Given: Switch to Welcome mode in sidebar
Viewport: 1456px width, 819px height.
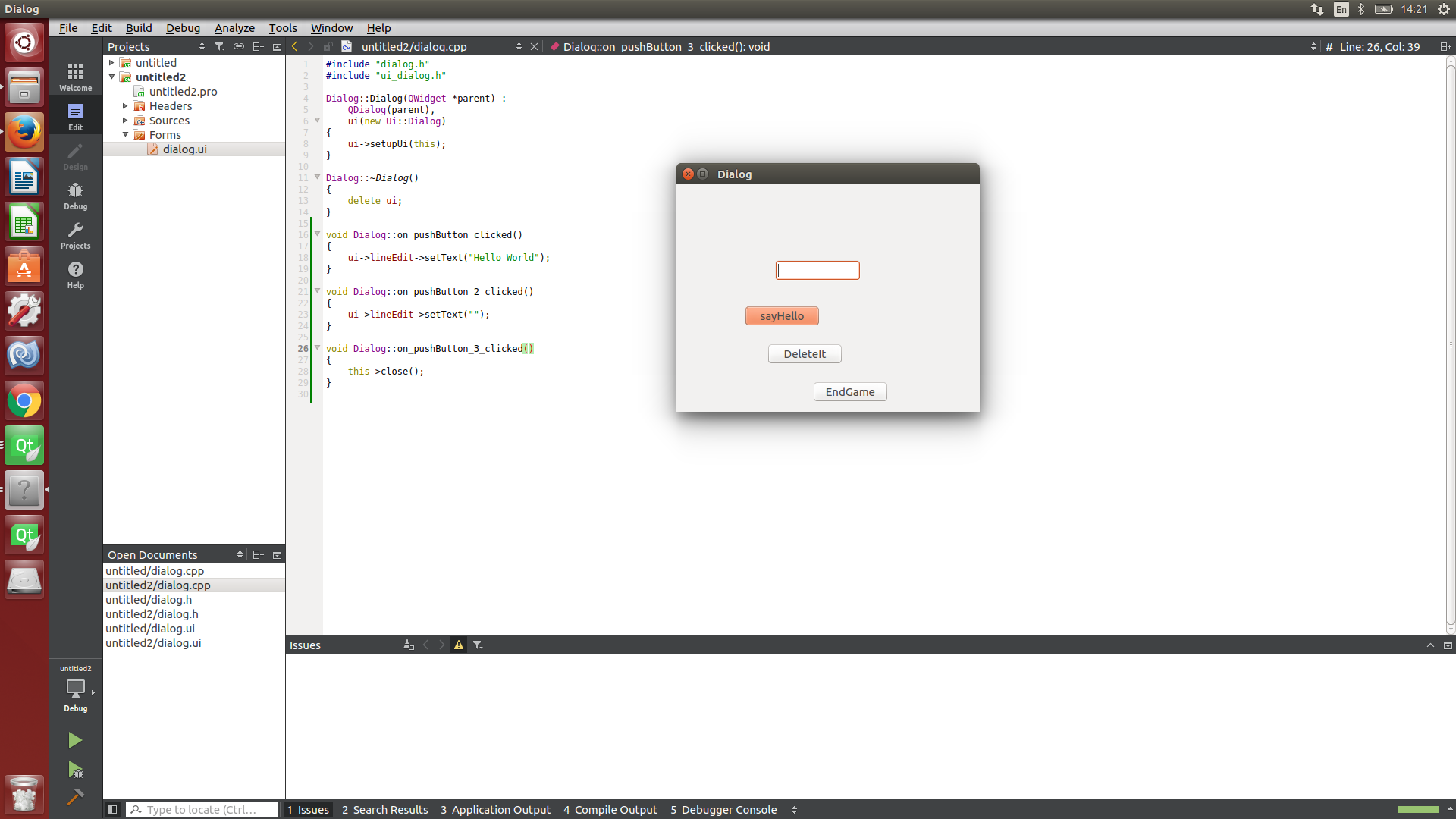Looking at the screenshot, I should 75,77.
